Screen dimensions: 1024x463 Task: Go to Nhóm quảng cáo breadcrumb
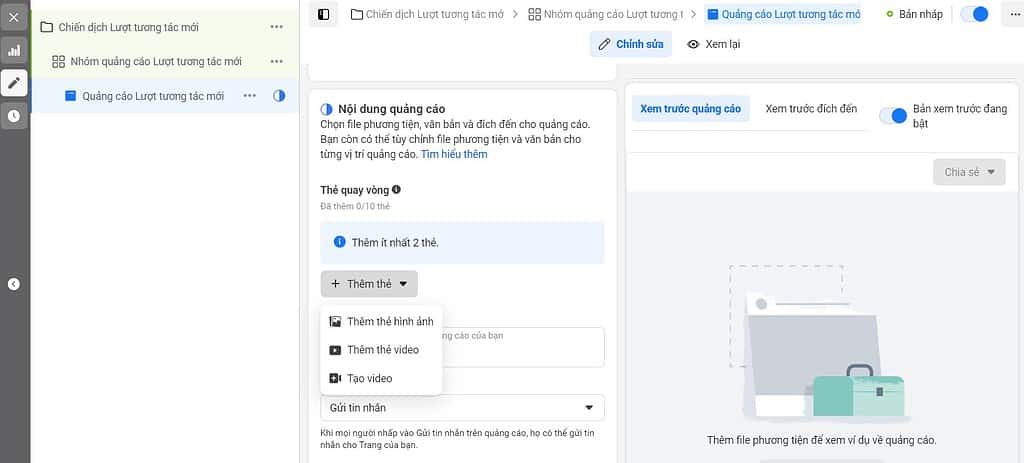[605, 14]
